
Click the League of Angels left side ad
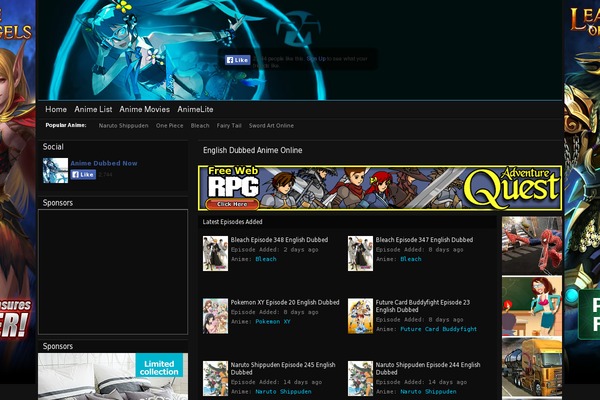(18, 191)
